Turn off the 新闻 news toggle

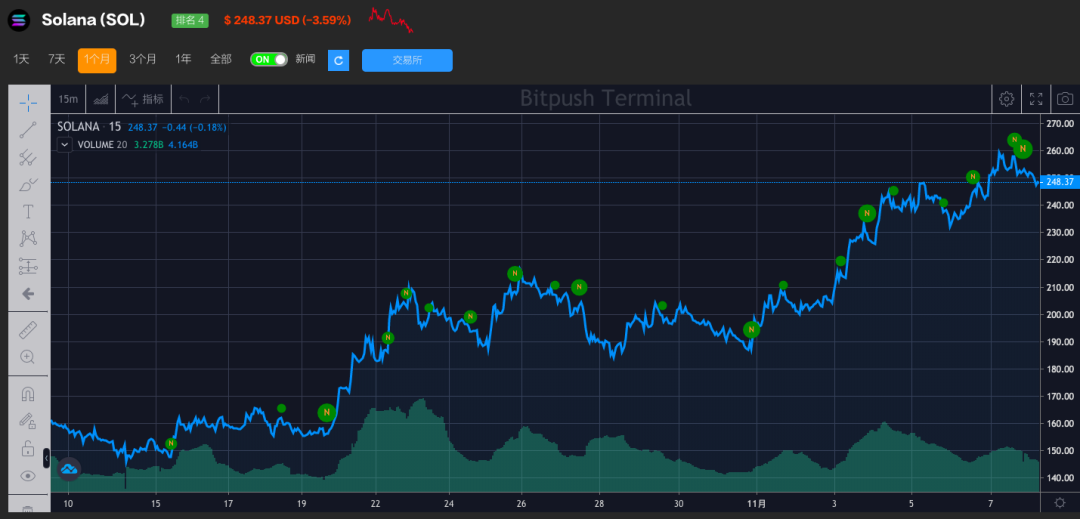point(269,60)
